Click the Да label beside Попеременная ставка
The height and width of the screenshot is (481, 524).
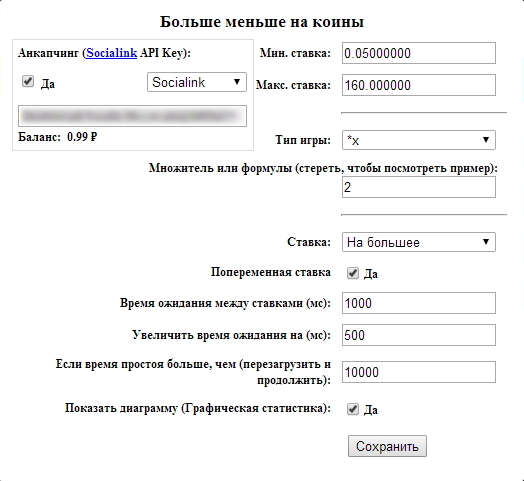click(x=371, y=274)
